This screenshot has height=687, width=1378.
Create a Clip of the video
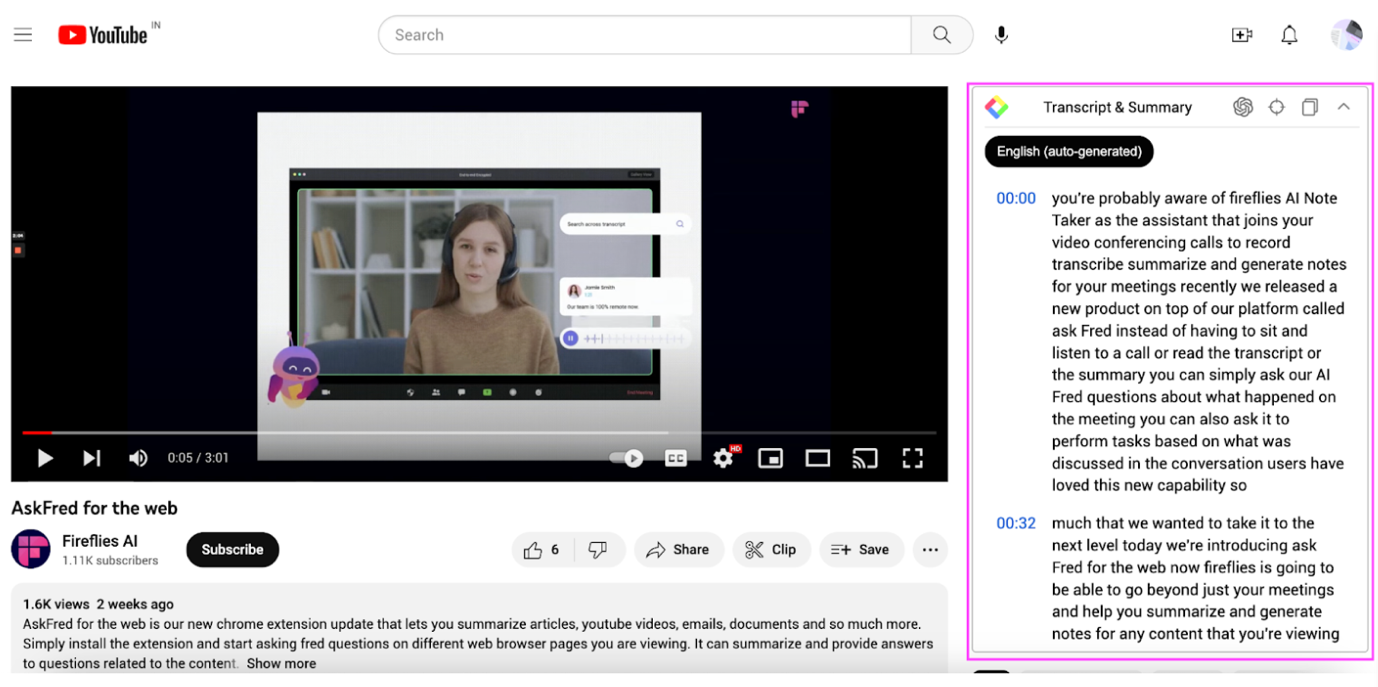pyautogui.click(x=771, y=550)
